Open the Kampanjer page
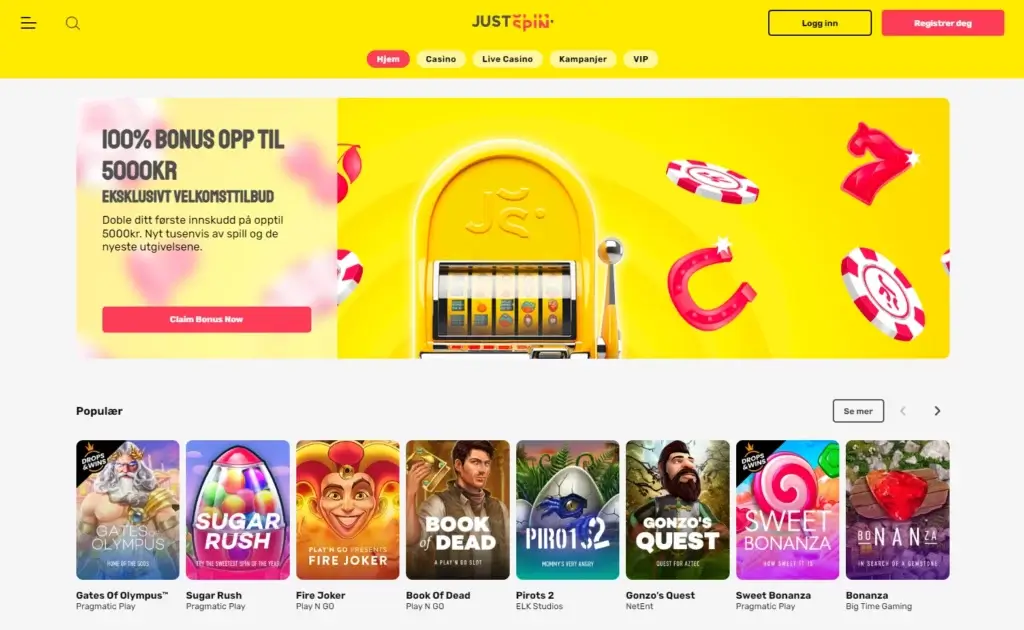This screenshot has height=630, width=1024. [x=583, y=59]
